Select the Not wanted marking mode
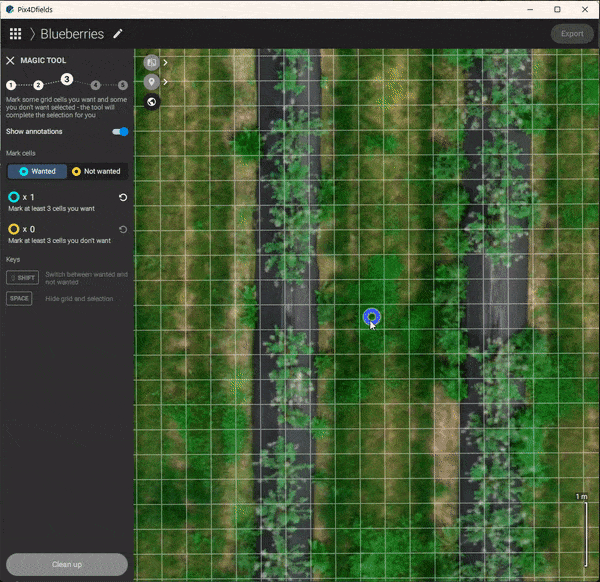This screenshot has width=600, height=582. [97, 171]
